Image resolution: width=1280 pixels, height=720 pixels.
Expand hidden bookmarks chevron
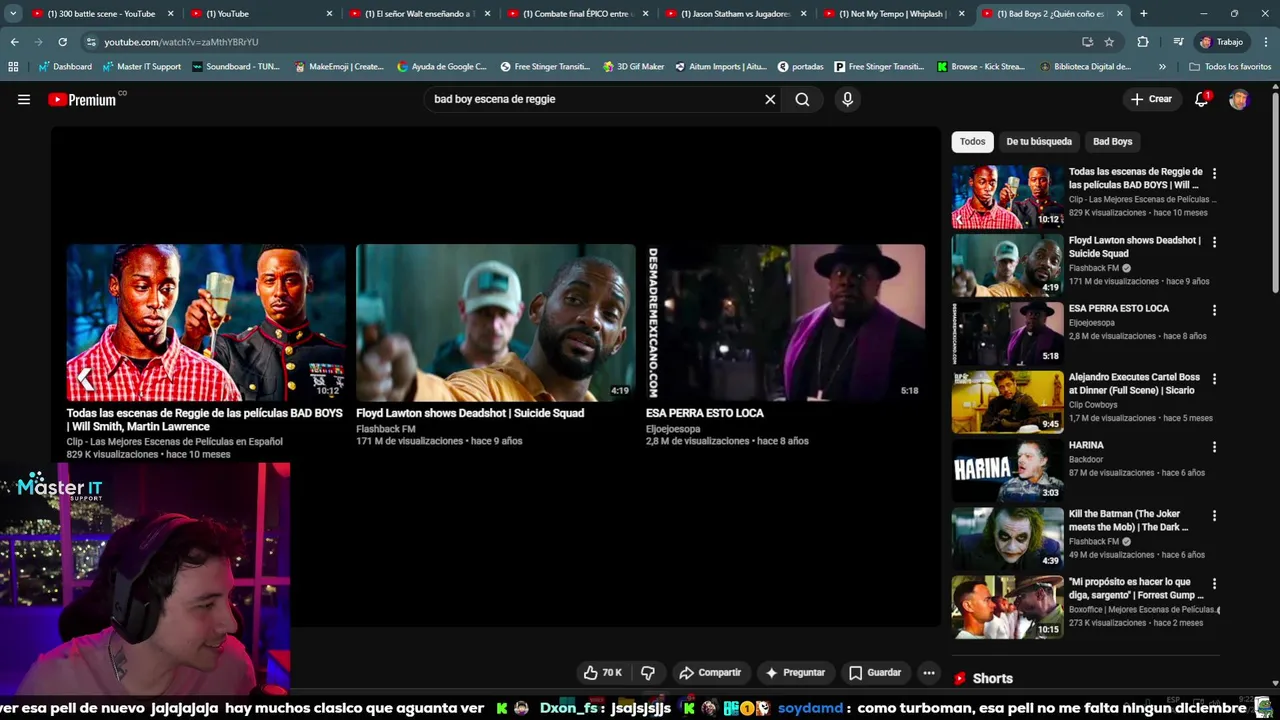[1162, 67]
